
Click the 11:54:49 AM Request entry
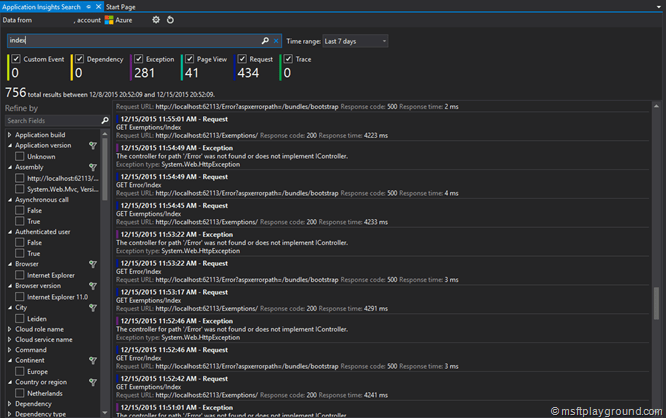tap(382, 185)
